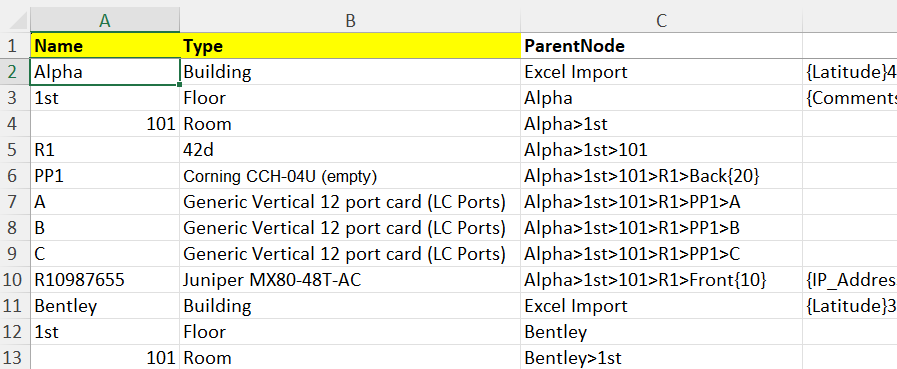The height and width of the screenshot is (369, 897).
Task: Select the 42d type cell
Action: click(350, 150)
